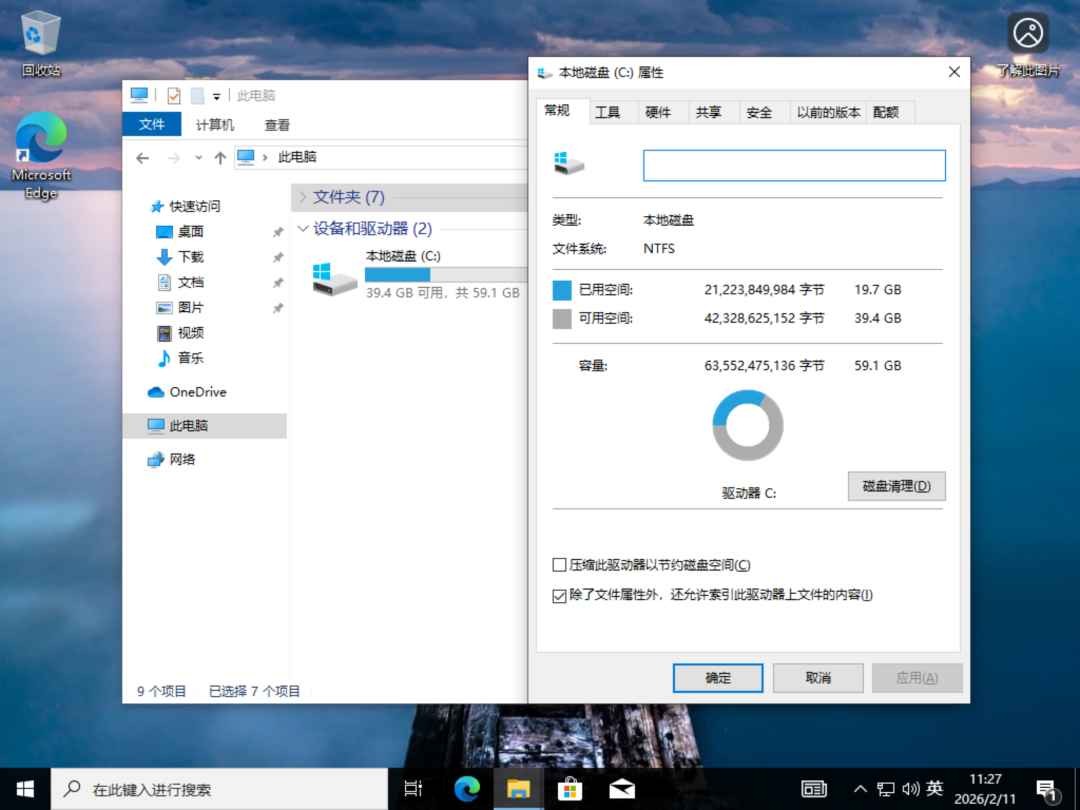The image size is (1080, 810).
Task: Click the 取消 button
Action: pos(818,678)
